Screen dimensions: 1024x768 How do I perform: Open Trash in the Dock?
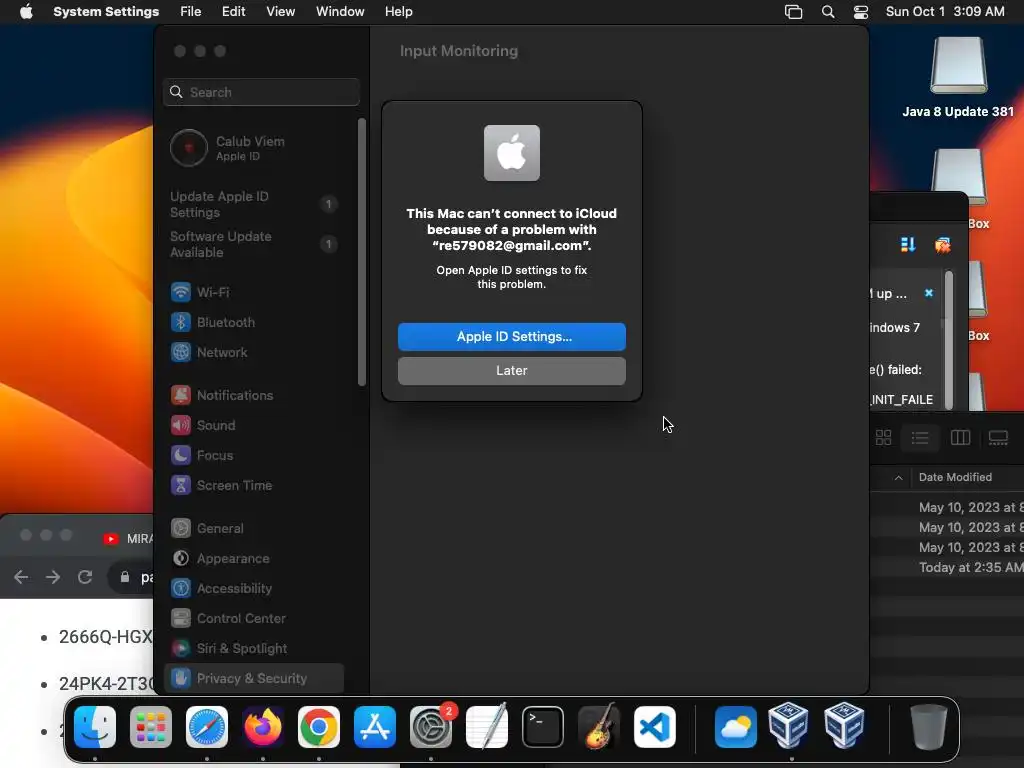[929, 727]
